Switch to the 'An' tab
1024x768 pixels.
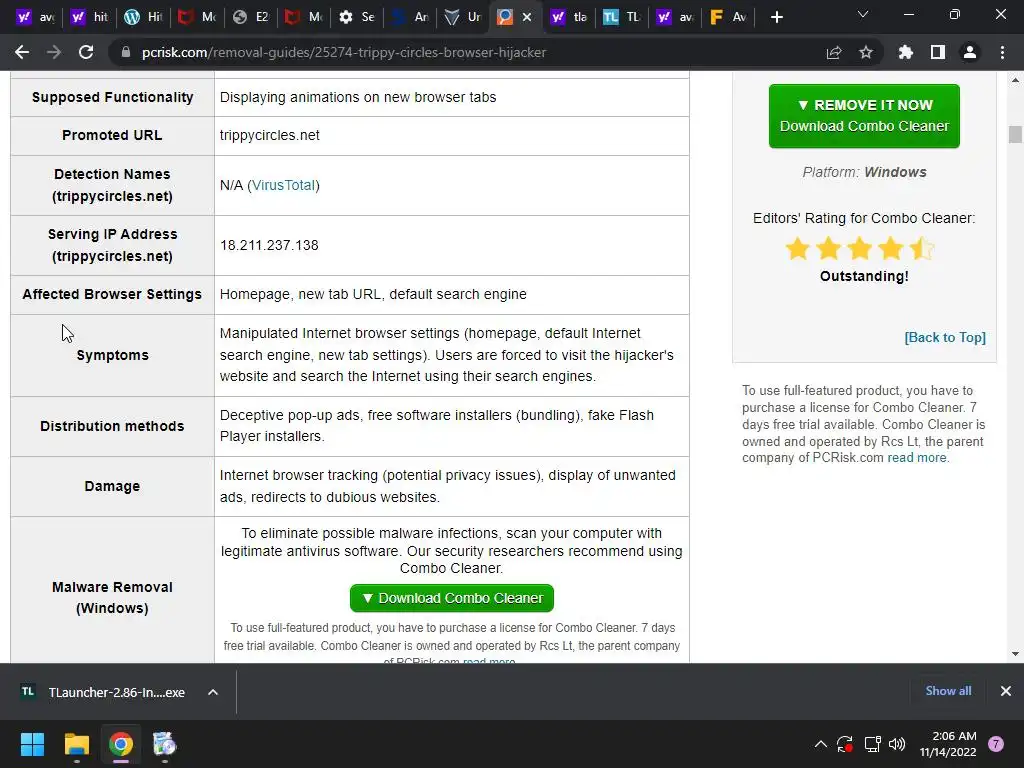click(x=409, y=17)
